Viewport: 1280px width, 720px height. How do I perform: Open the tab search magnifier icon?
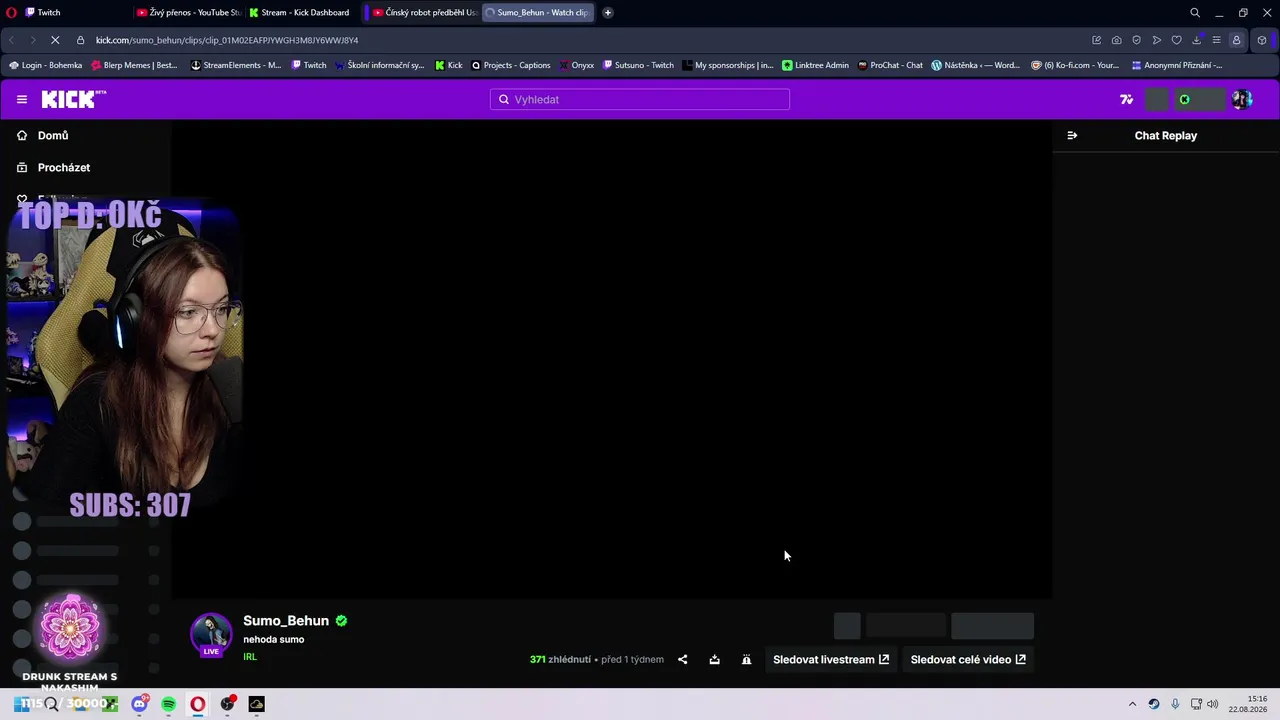[1195, 13]
